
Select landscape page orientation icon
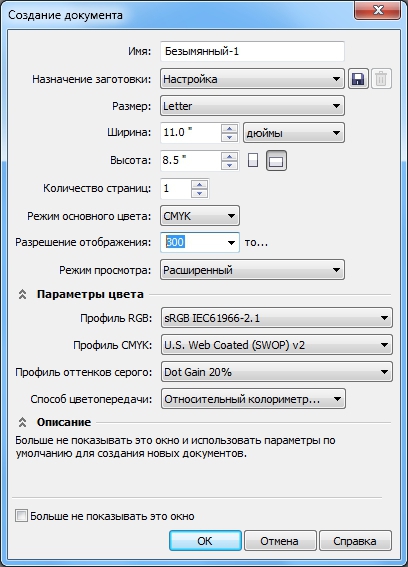276,160
